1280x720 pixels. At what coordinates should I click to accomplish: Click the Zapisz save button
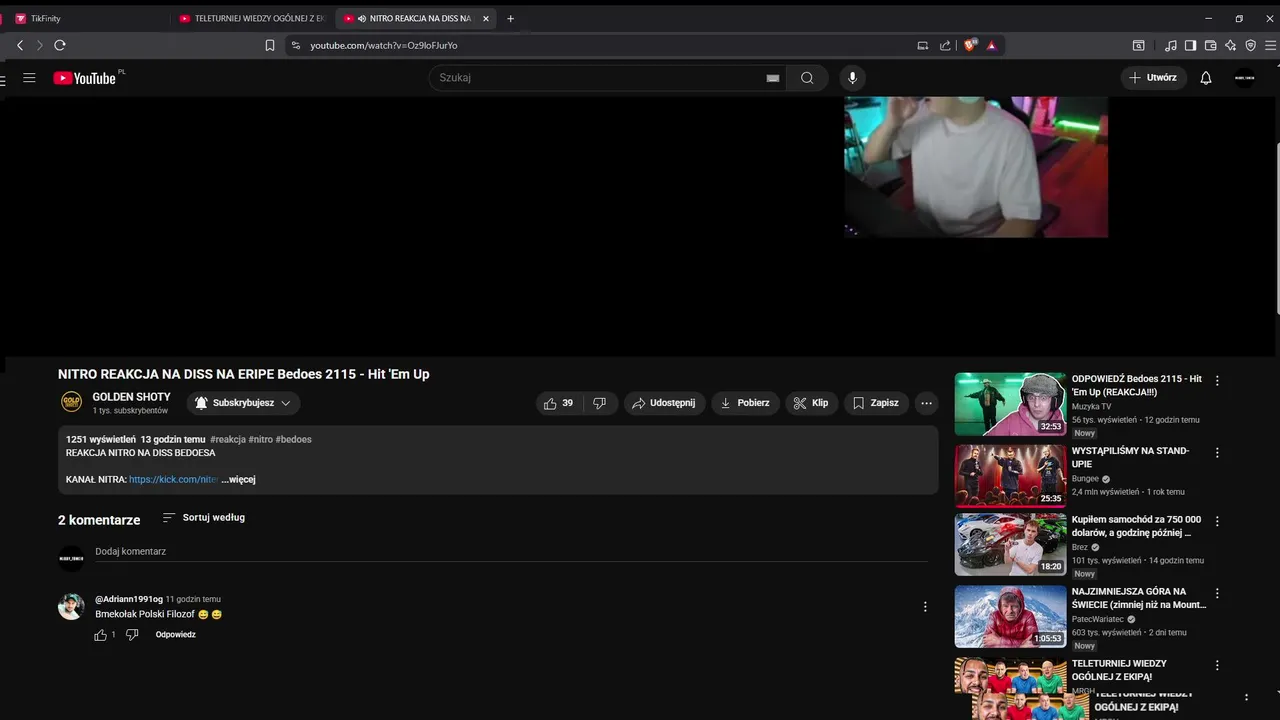[x=876, y=403]
